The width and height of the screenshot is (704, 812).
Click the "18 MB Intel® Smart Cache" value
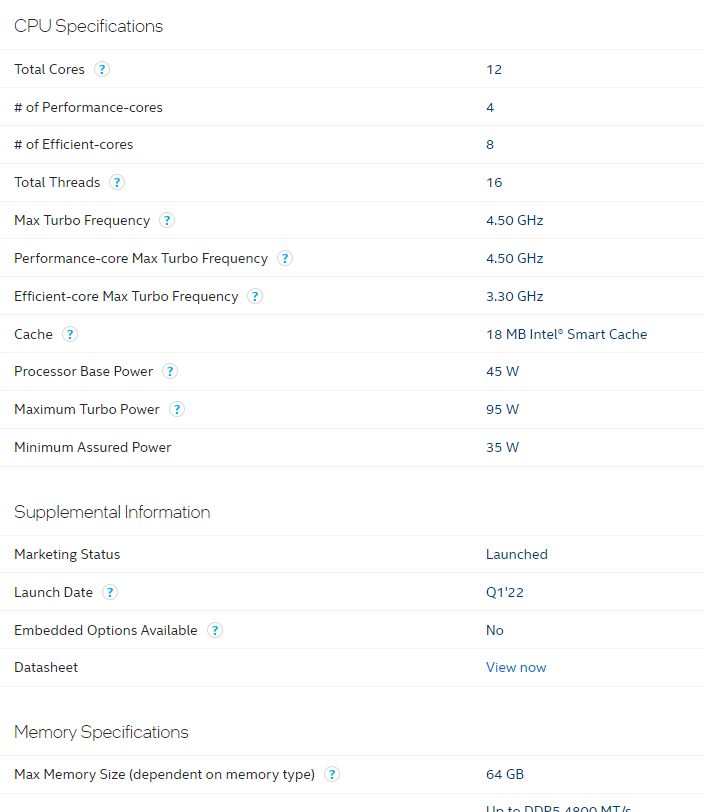pyautogui.click(x=566, y=334)
